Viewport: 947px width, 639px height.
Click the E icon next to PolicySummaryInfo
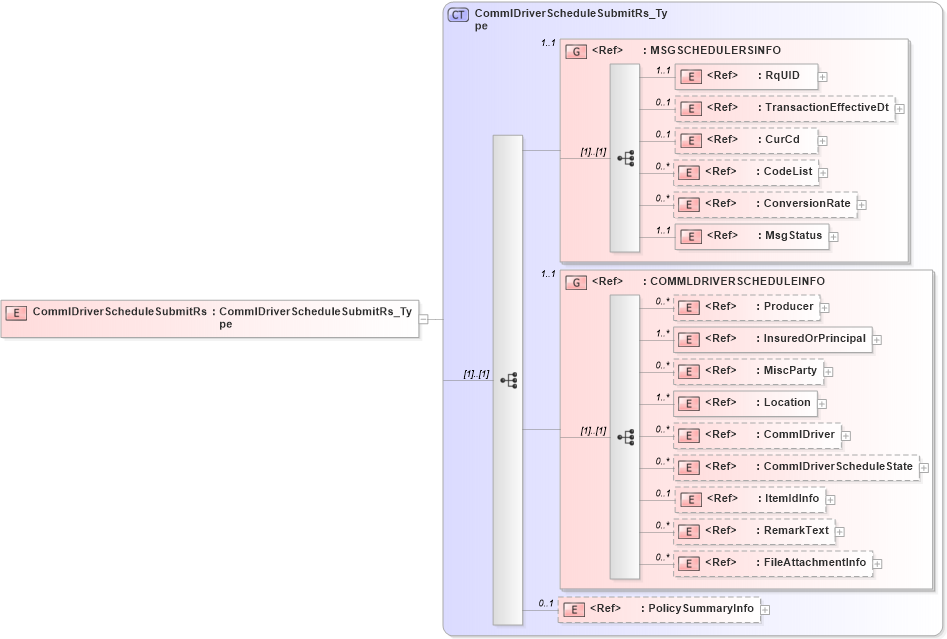tap(573, 608)
